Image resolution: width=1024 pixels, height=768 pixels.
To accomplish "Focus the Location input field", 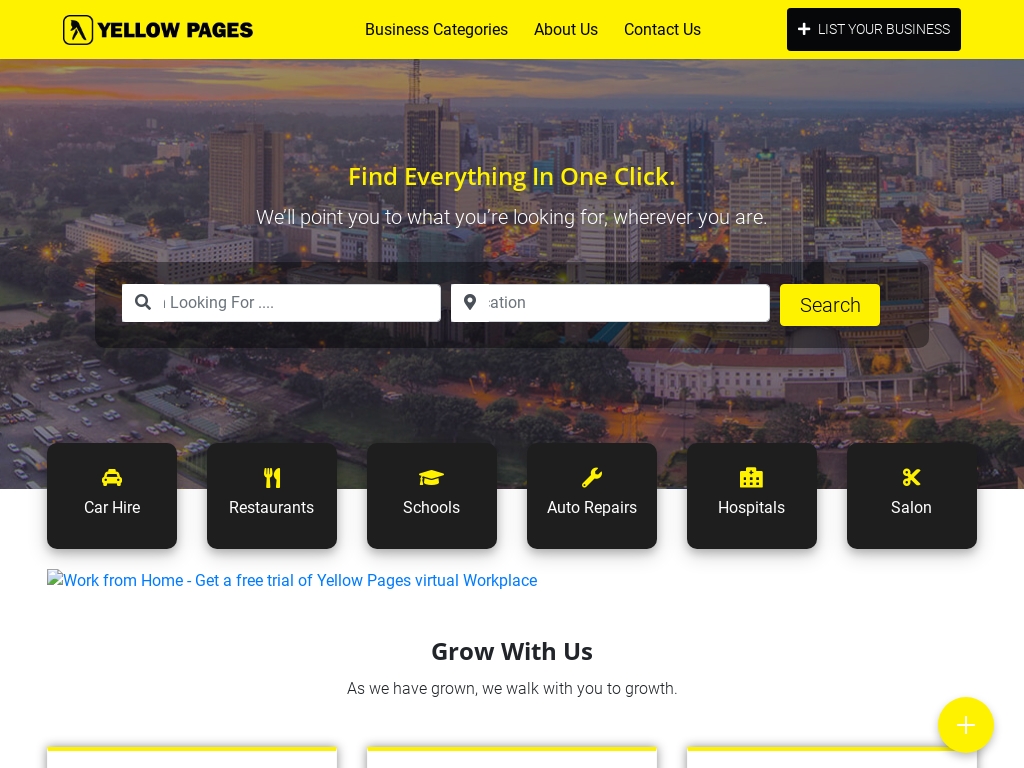I will pos(610,302).
